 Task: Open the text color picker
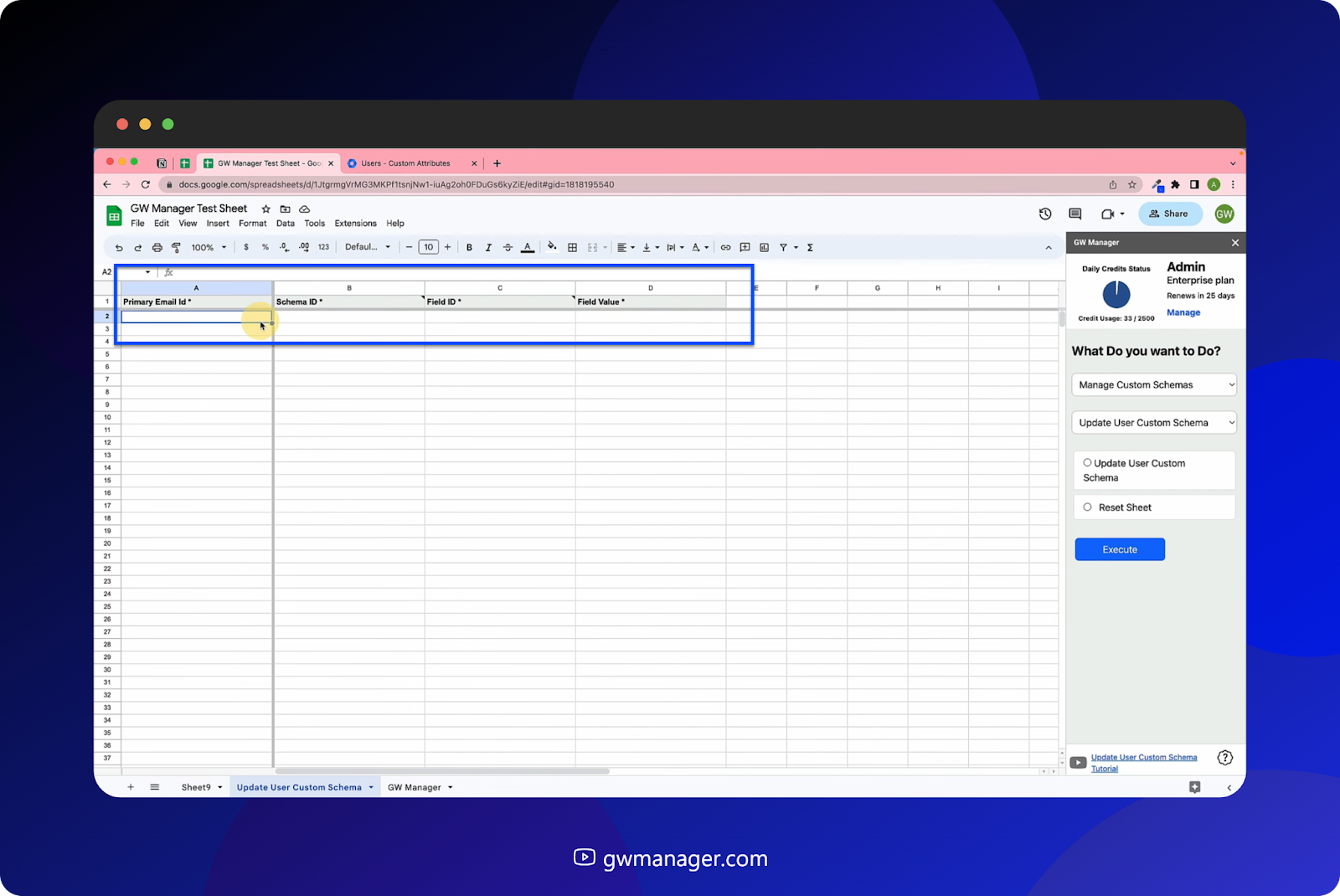528,248
